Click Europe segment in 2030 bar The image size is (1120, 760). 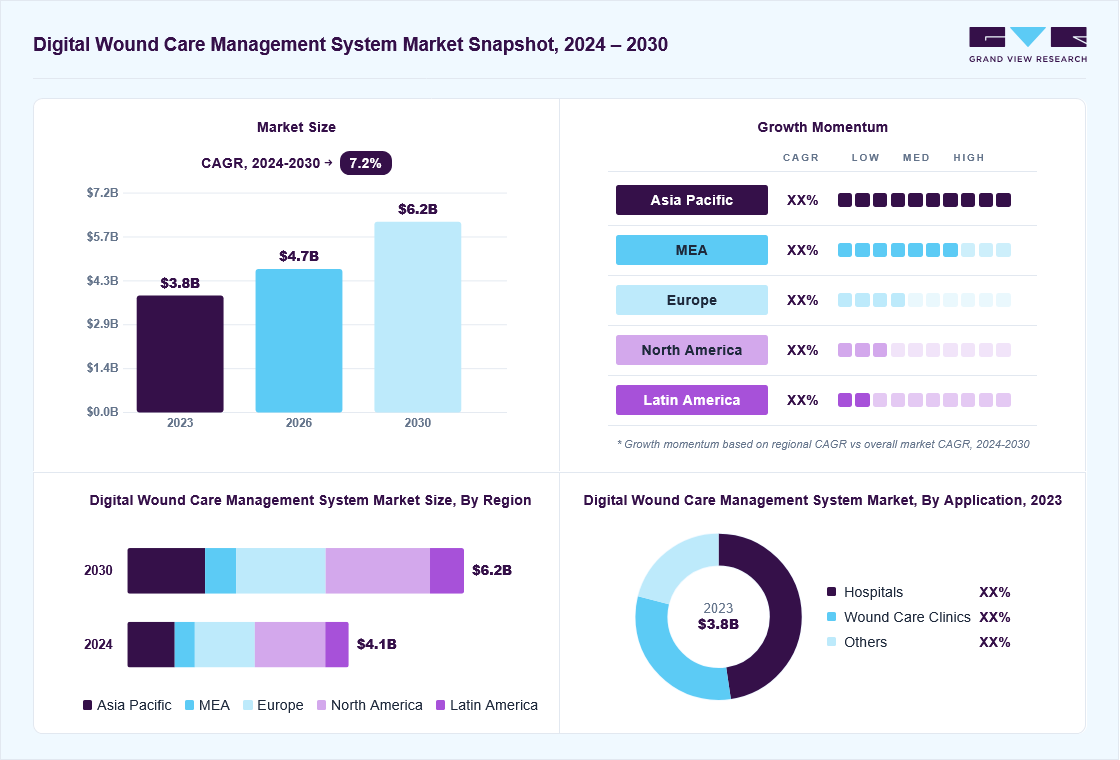click(281, 571)
